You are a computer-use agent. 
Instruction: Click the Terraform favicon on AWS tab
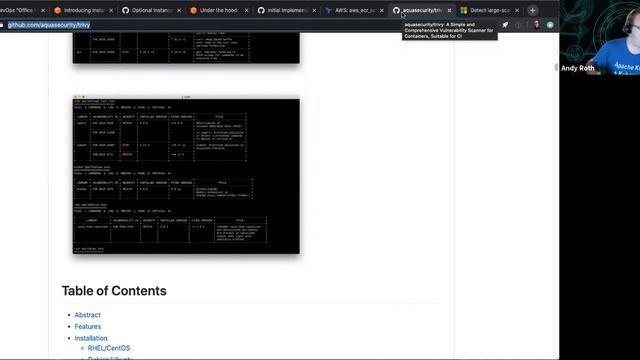328,10
